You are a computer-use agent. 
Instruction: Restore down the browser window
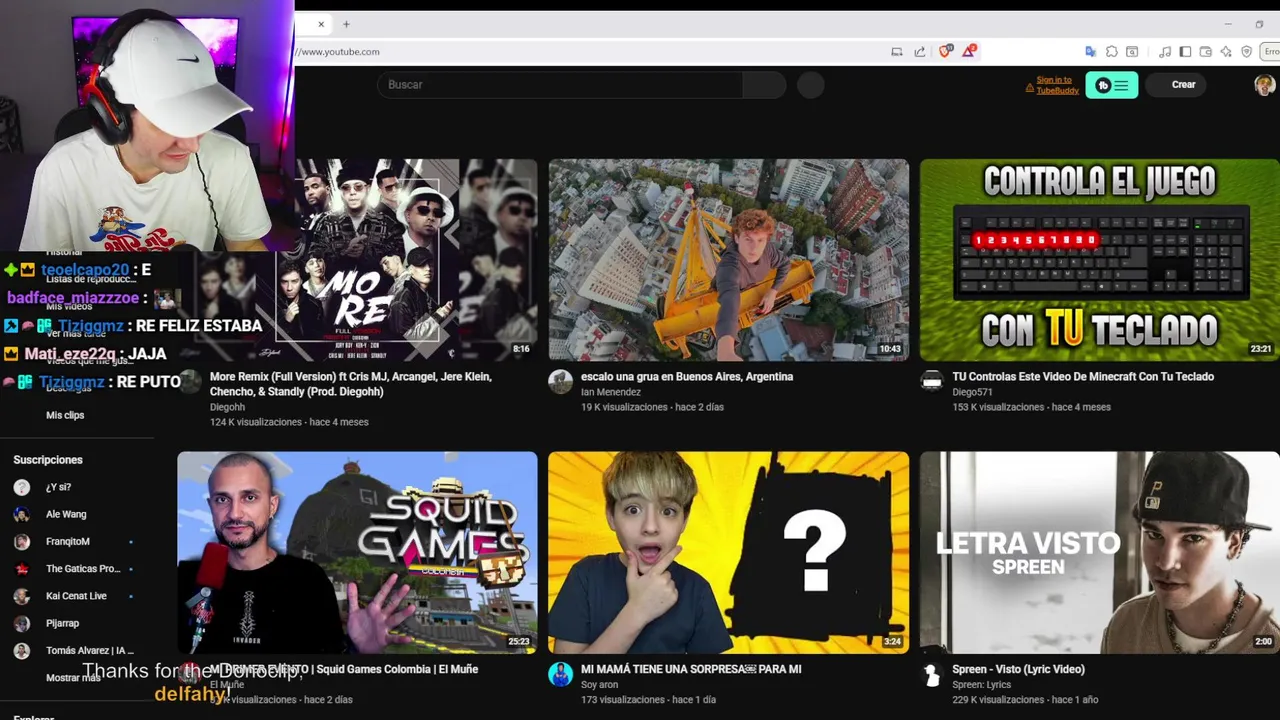[1259, 24]
